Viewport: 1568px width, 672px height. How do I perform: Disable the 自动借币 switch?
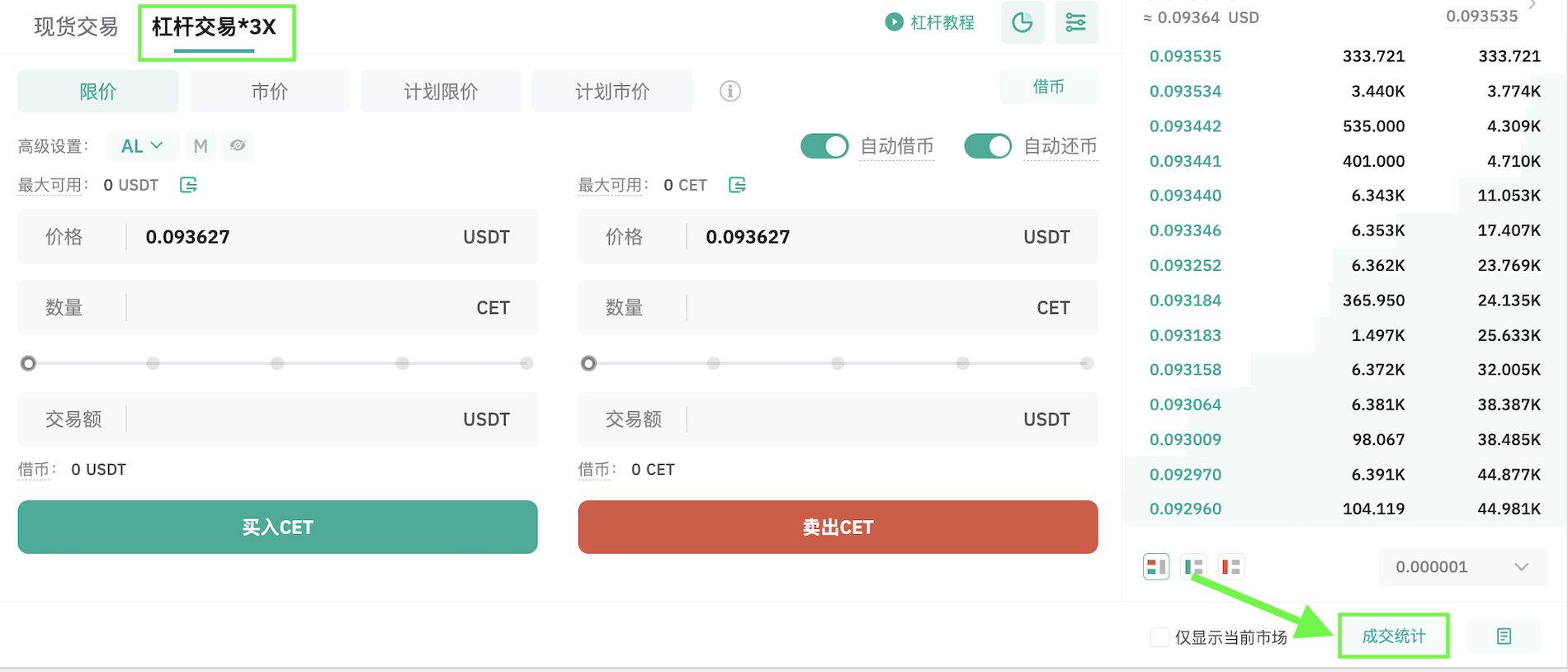click(824, 146)
